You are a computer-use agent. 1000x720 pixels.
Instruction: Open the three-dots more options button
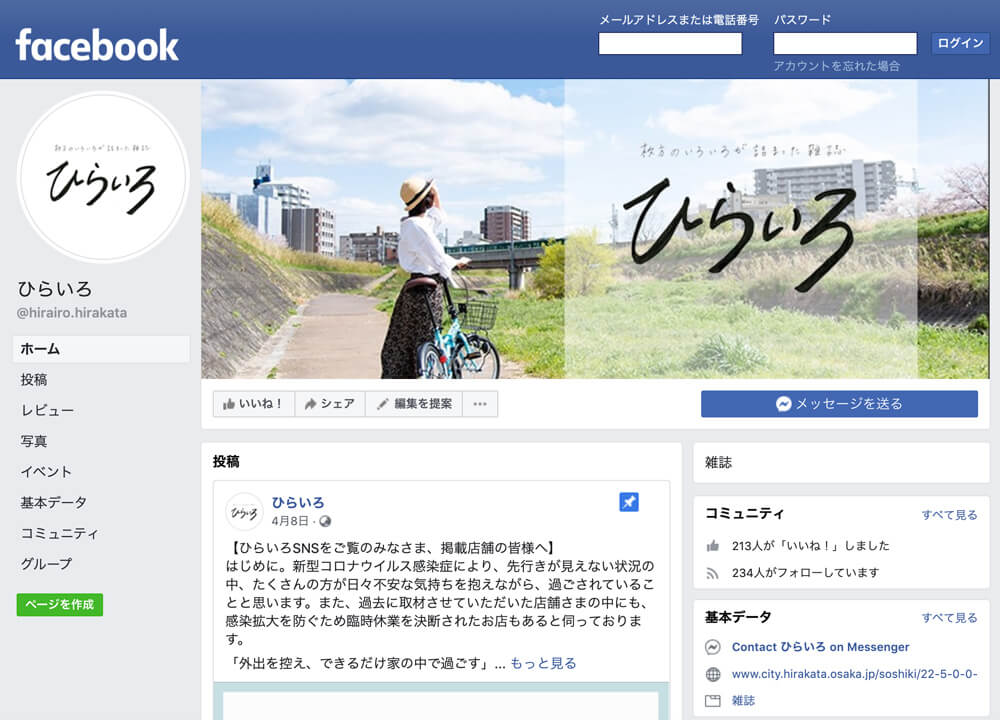[480, 404]
